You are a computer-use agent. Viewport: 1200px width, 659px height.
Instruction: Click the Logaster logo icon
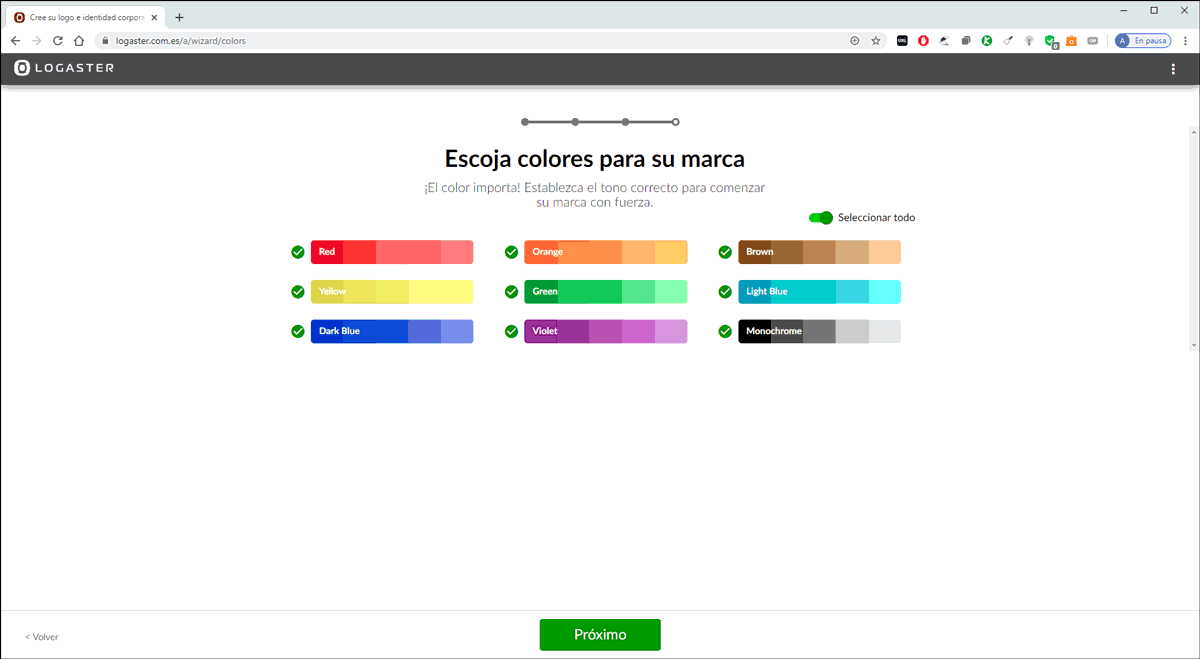(22, 68)
